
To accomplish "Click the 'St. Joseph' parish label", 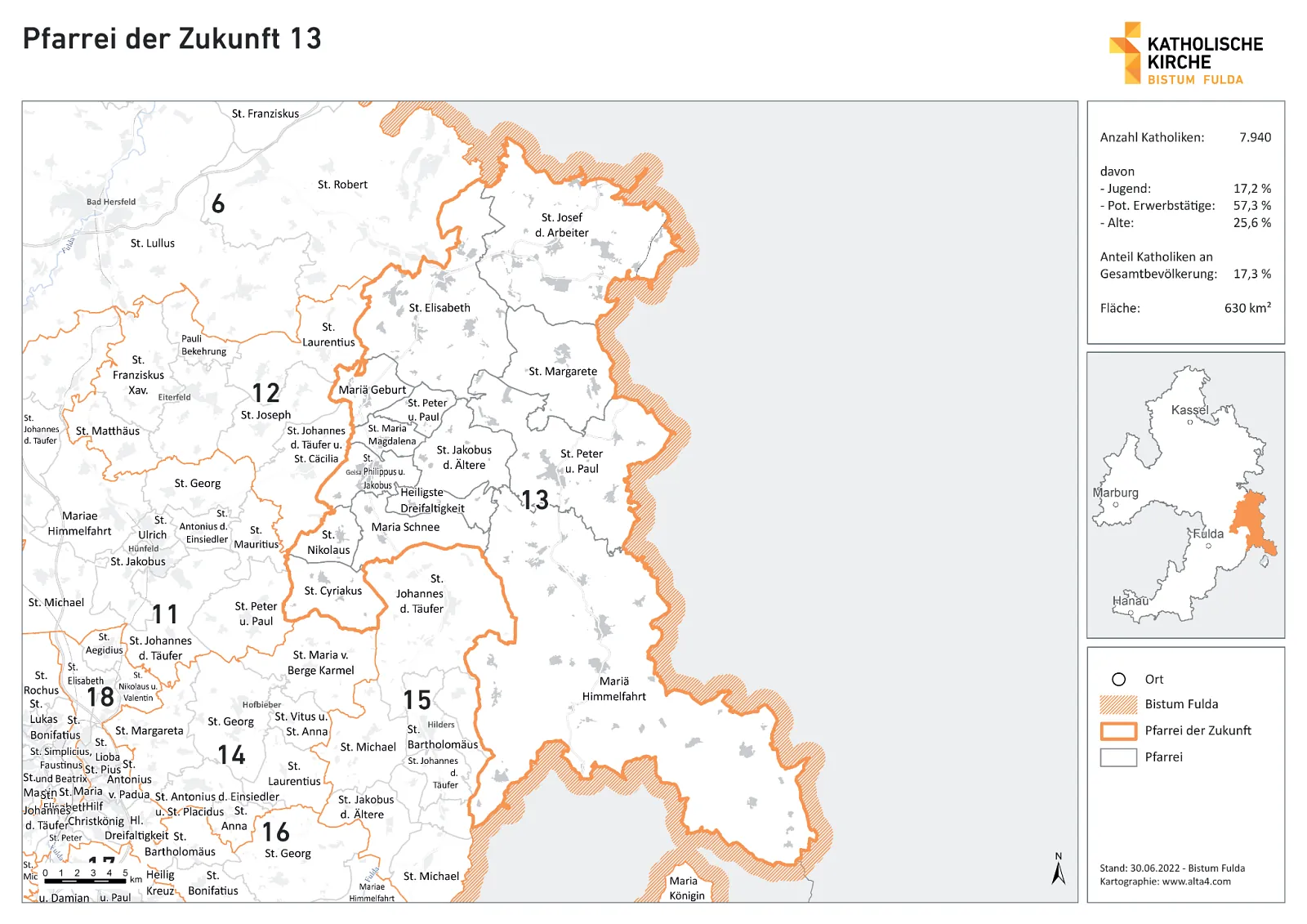I will point(265,415).
